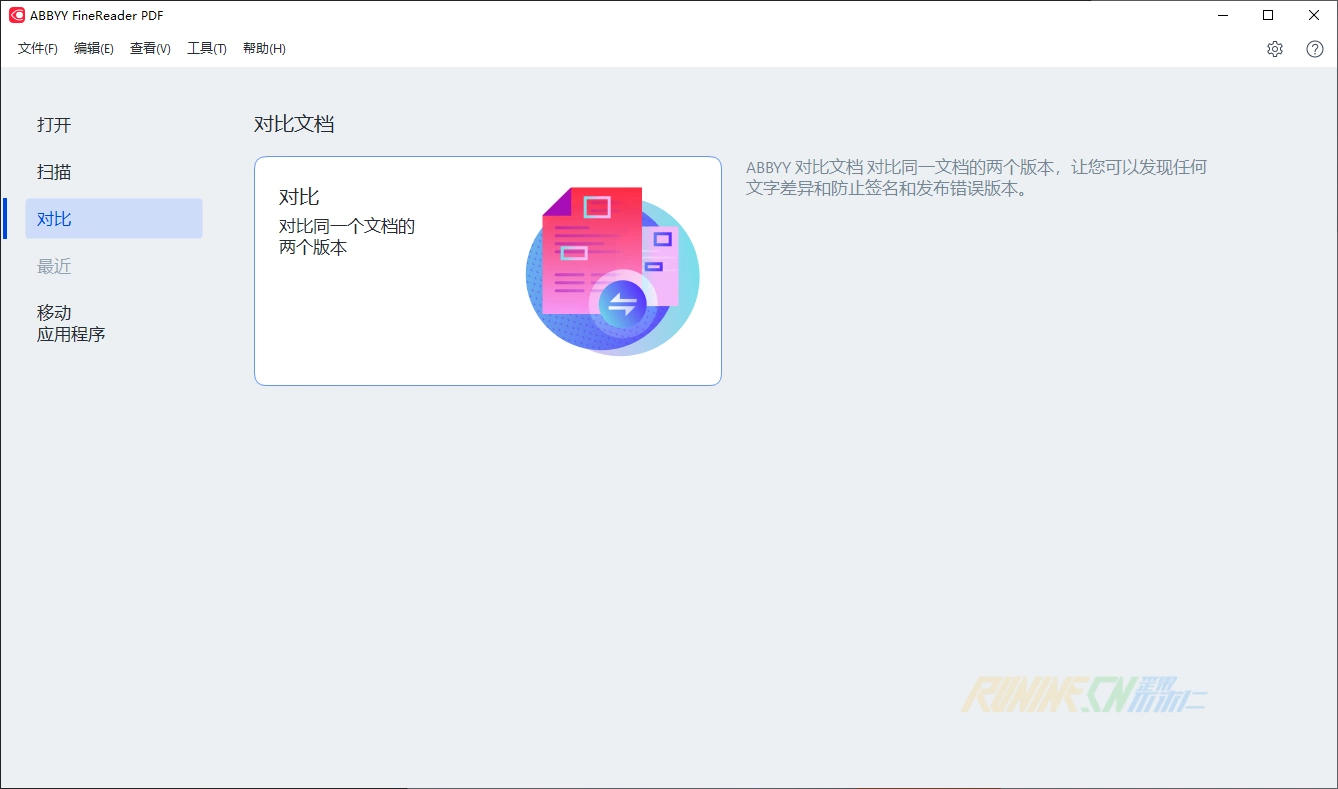Open the settings gear icon
This screenshot has width=1338, height=789.
pos(1274,49)
